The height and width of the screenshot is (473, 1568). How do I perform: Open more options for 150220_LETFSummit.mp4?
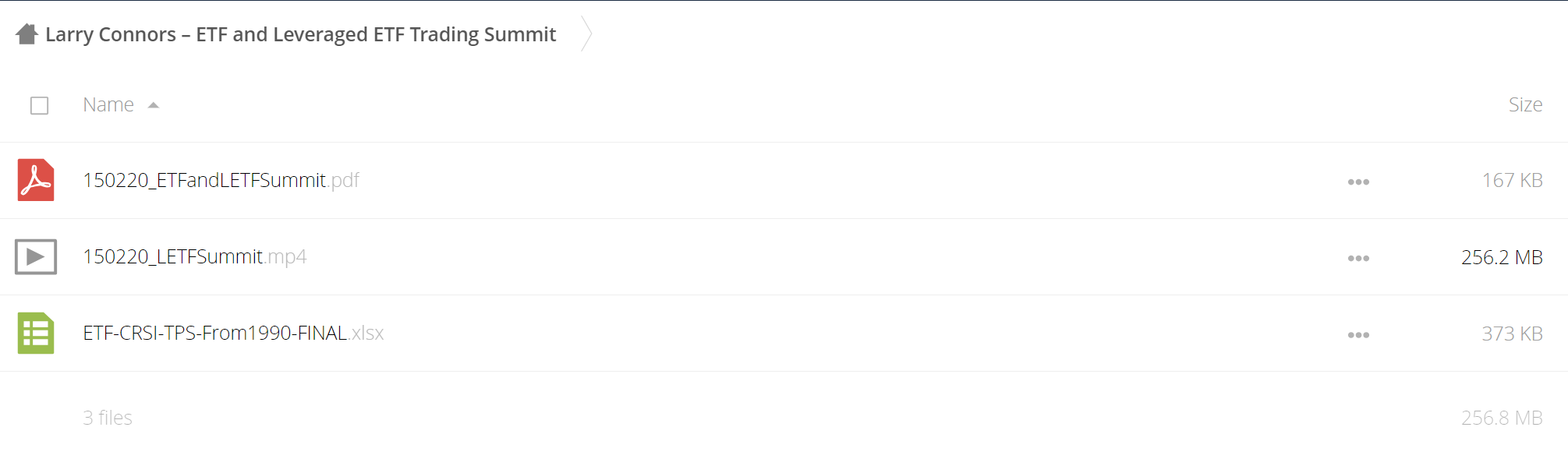click(x=1358, y=258)
